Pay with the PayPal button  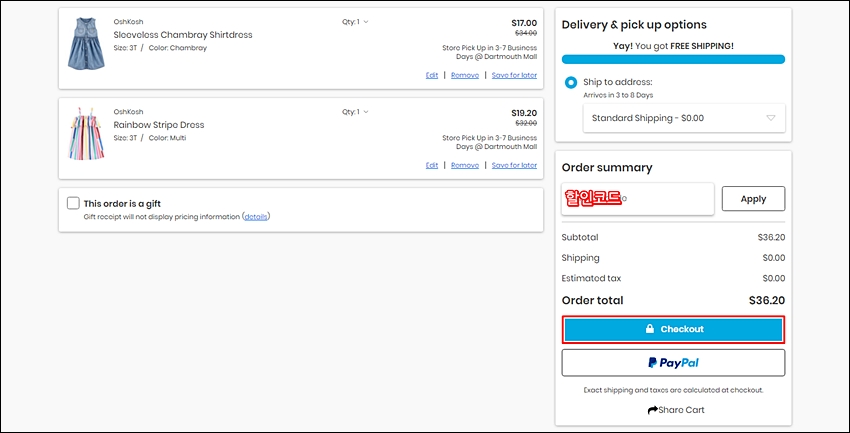(673, 363)
